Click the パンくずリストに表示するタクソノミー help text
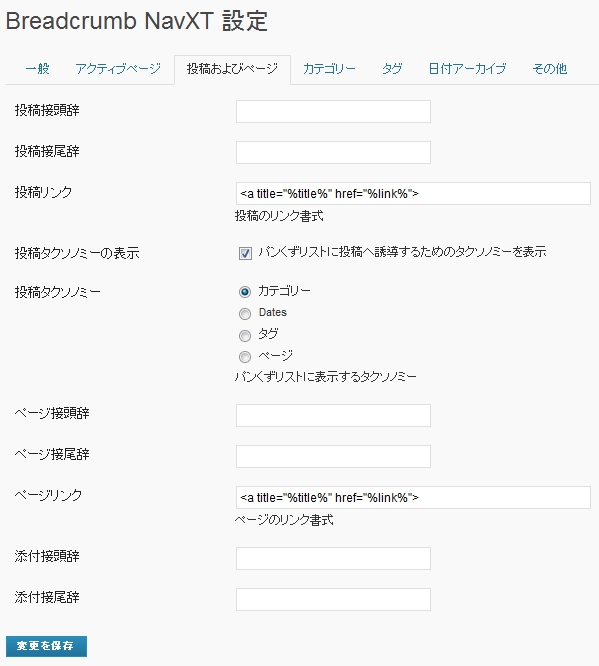Viewport: 599px width, 666px height. (x=326, y=377)
